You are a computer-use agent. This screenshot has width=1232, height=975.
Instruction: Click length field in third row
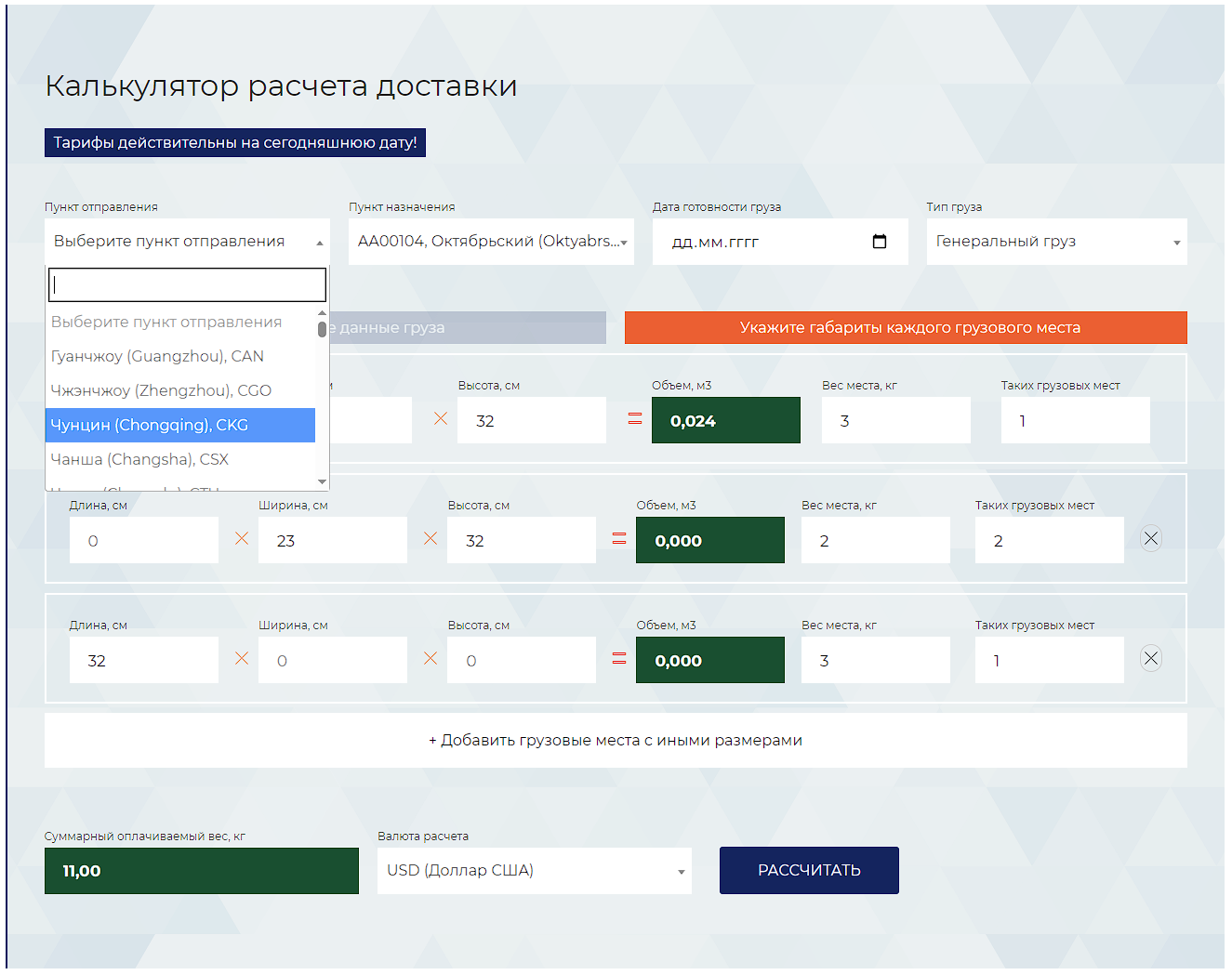(144, 661)
